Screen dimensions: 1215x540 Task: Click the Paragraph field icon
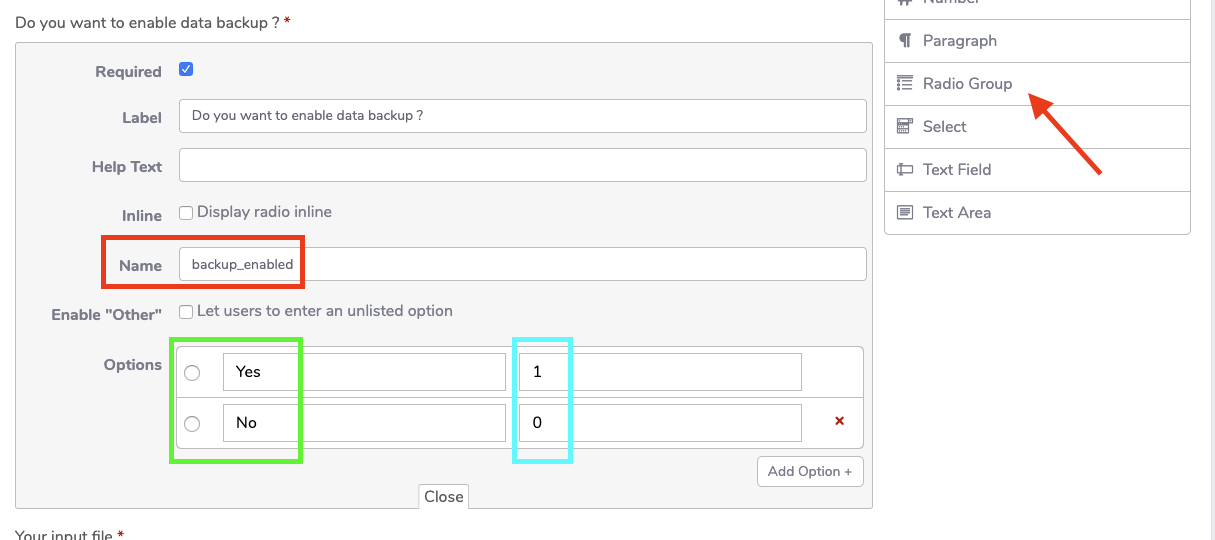coord(905,41)
